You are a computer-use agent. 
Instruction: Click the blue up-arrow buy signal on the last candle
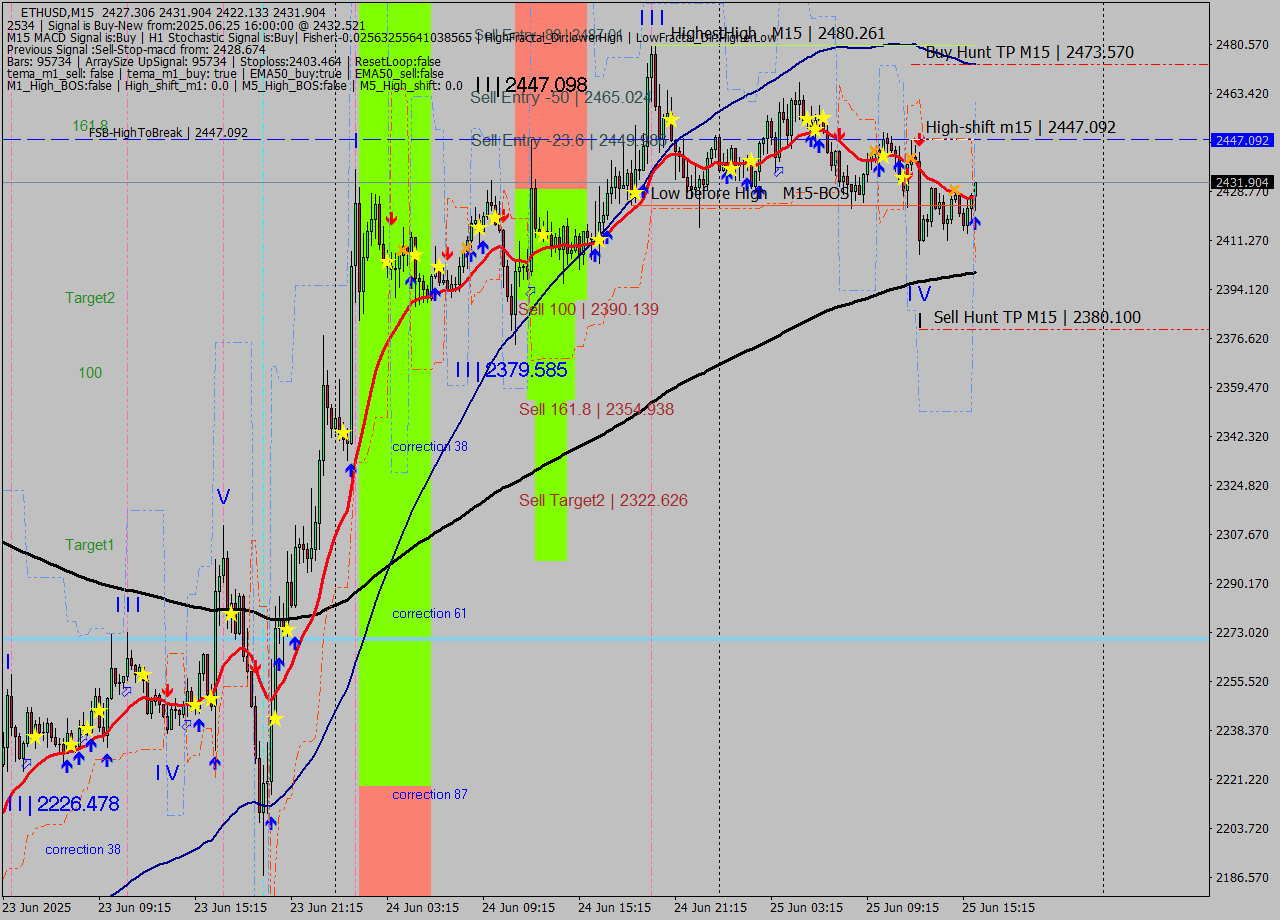[x=975, y=223]
